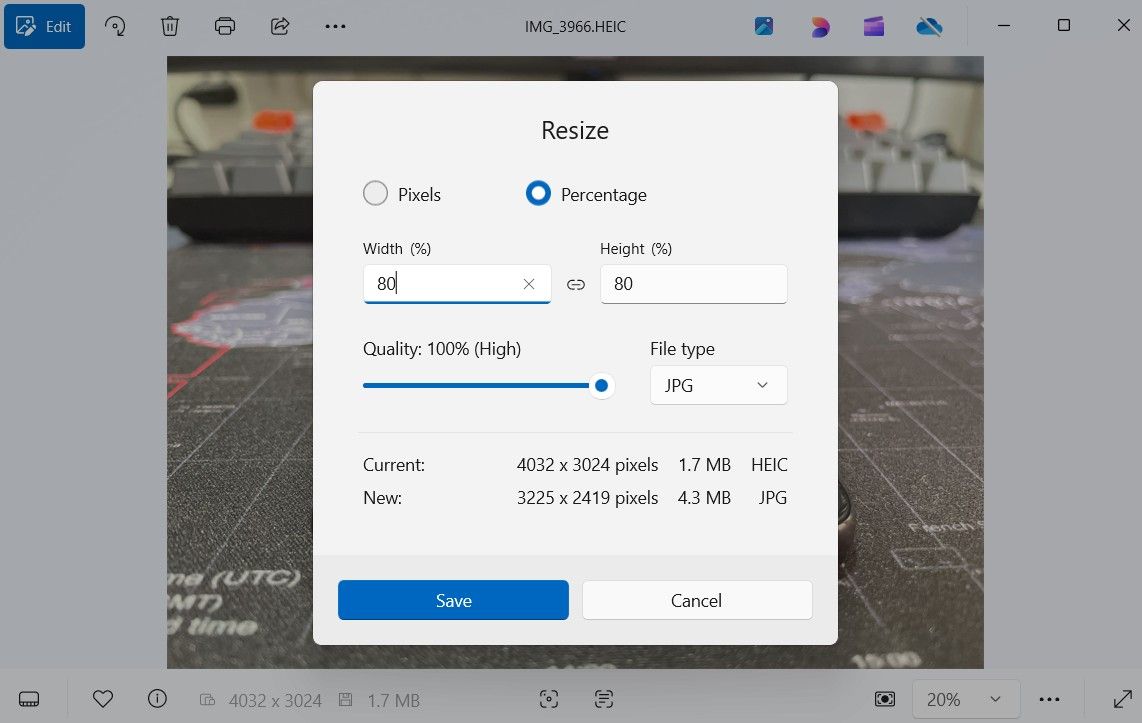Add photo to favorites with heart icon
Screen dimensions: 1142x723
tap(103, 699)
